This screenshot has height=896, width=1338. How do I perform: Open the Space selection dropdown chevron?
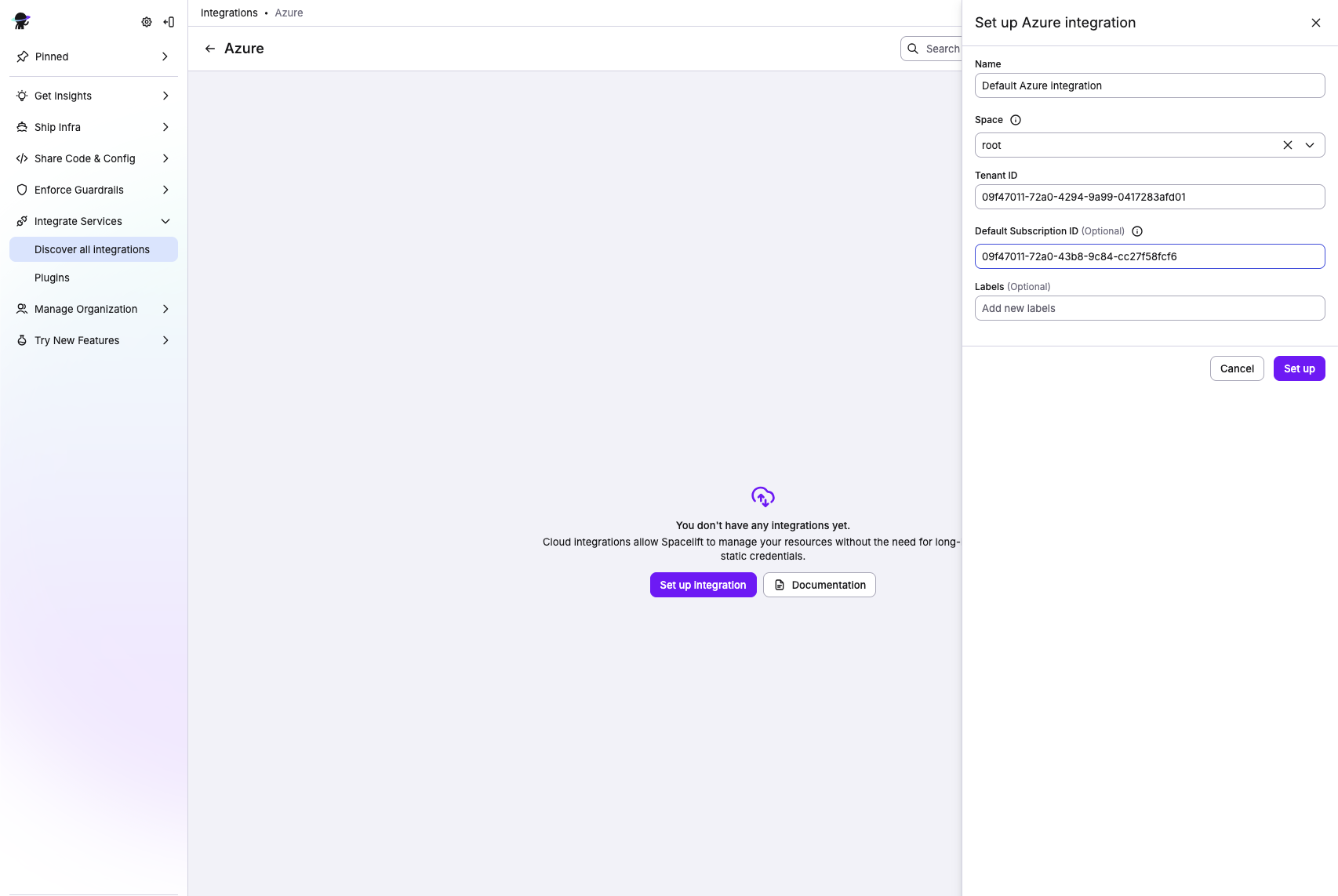pos(1309,145)
